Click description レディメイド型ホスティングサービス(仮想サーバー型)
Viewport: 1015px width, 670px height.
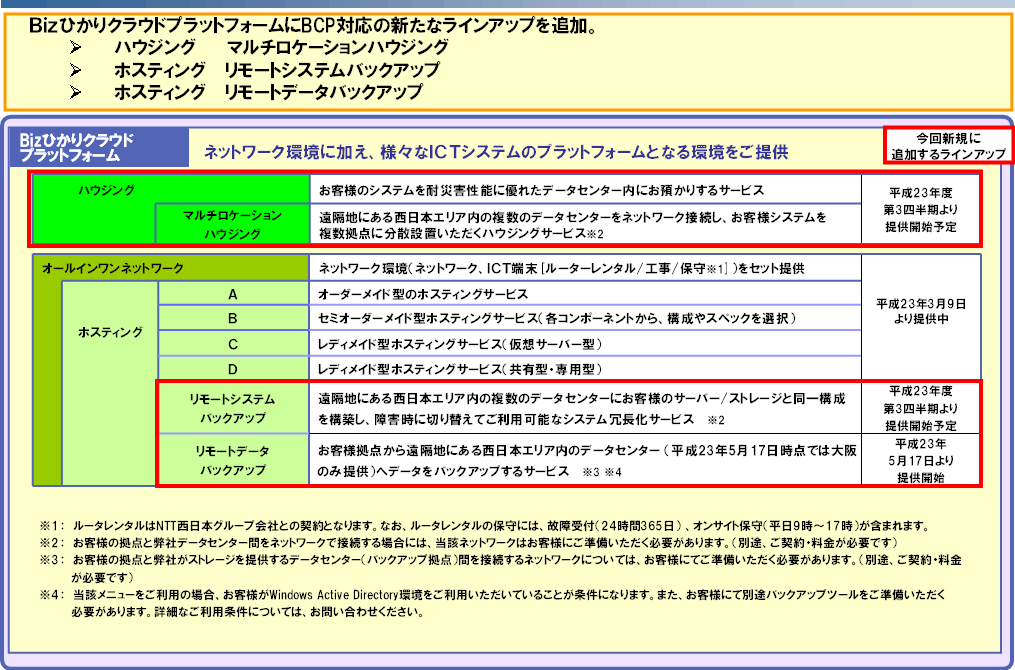click(x=460, y=344)
